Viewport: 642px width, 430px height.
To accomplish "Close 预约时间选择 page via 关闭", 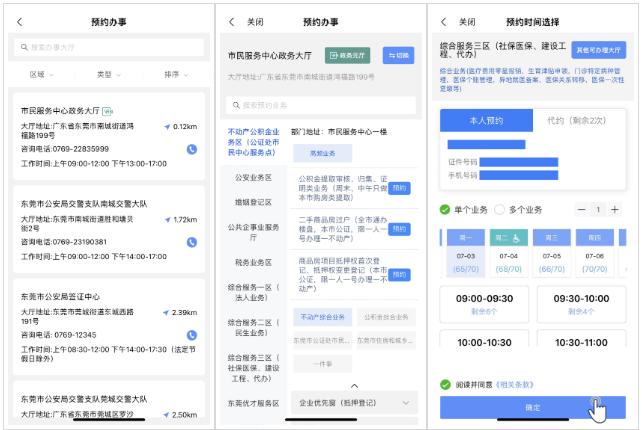I will point(467,22).
